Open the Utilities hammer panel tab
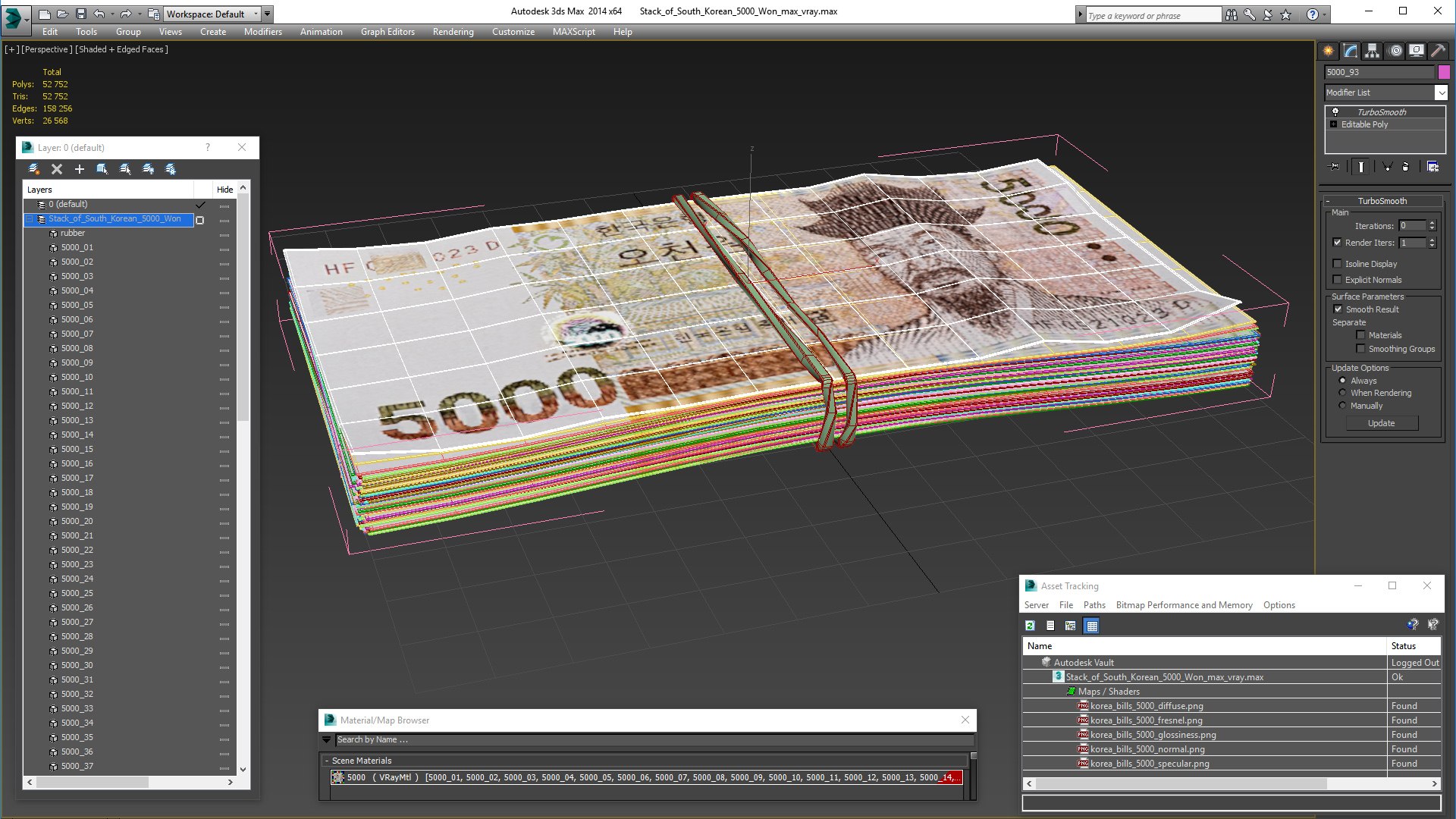 [1438, 51]
